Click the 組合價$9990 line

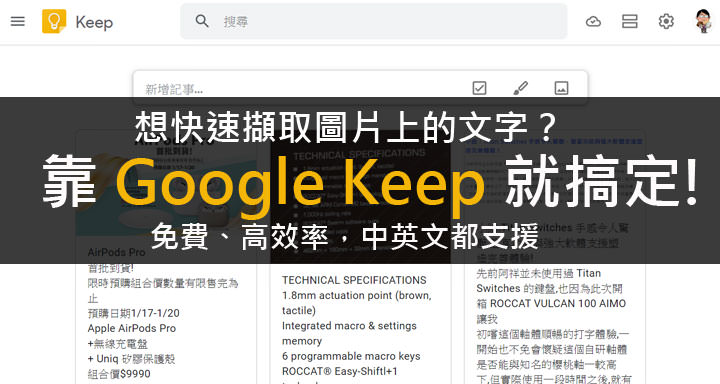click(119, 374)
